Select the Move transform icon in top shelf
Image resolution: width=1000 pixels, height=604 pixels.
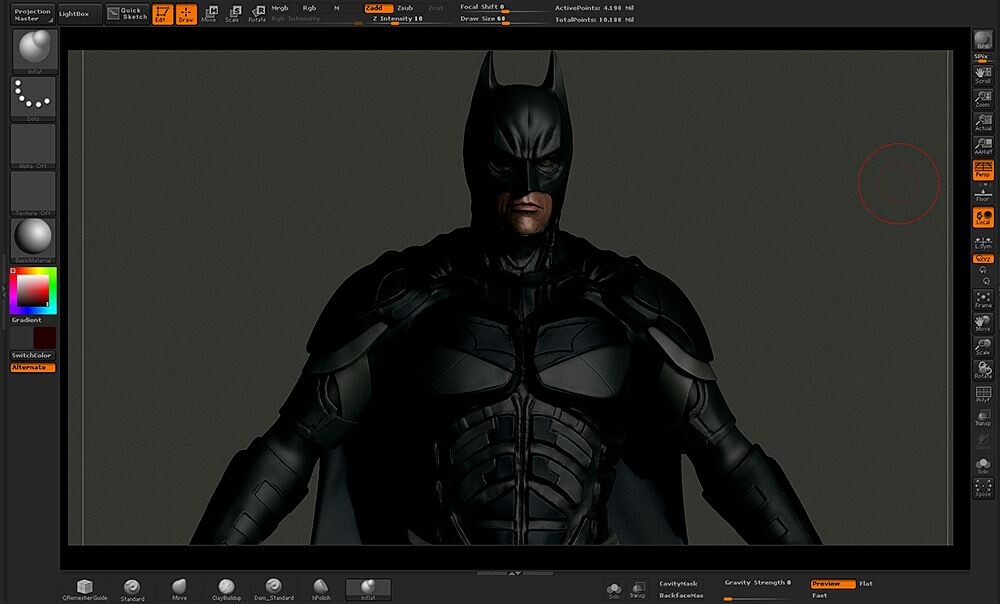point(209,15)
